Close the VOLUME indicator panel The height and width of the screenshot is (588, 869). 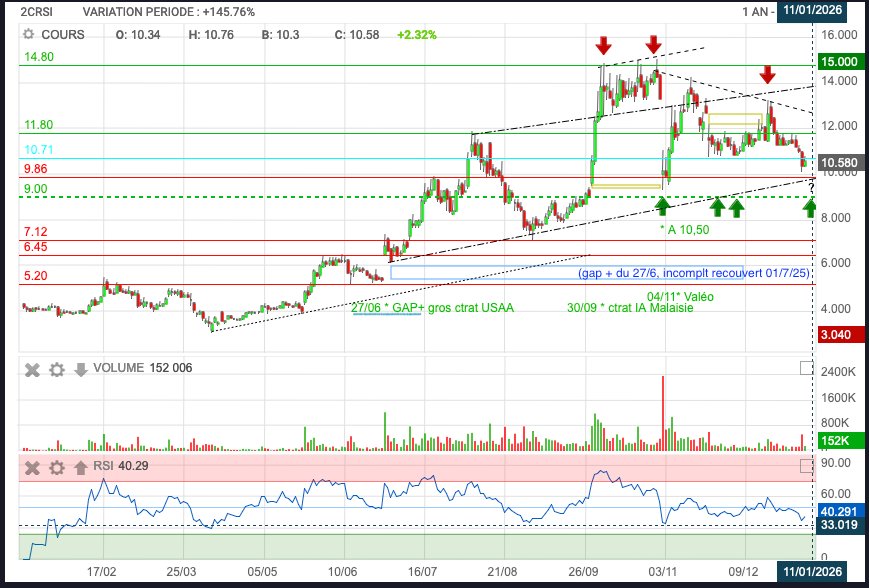tap(33, 370)
